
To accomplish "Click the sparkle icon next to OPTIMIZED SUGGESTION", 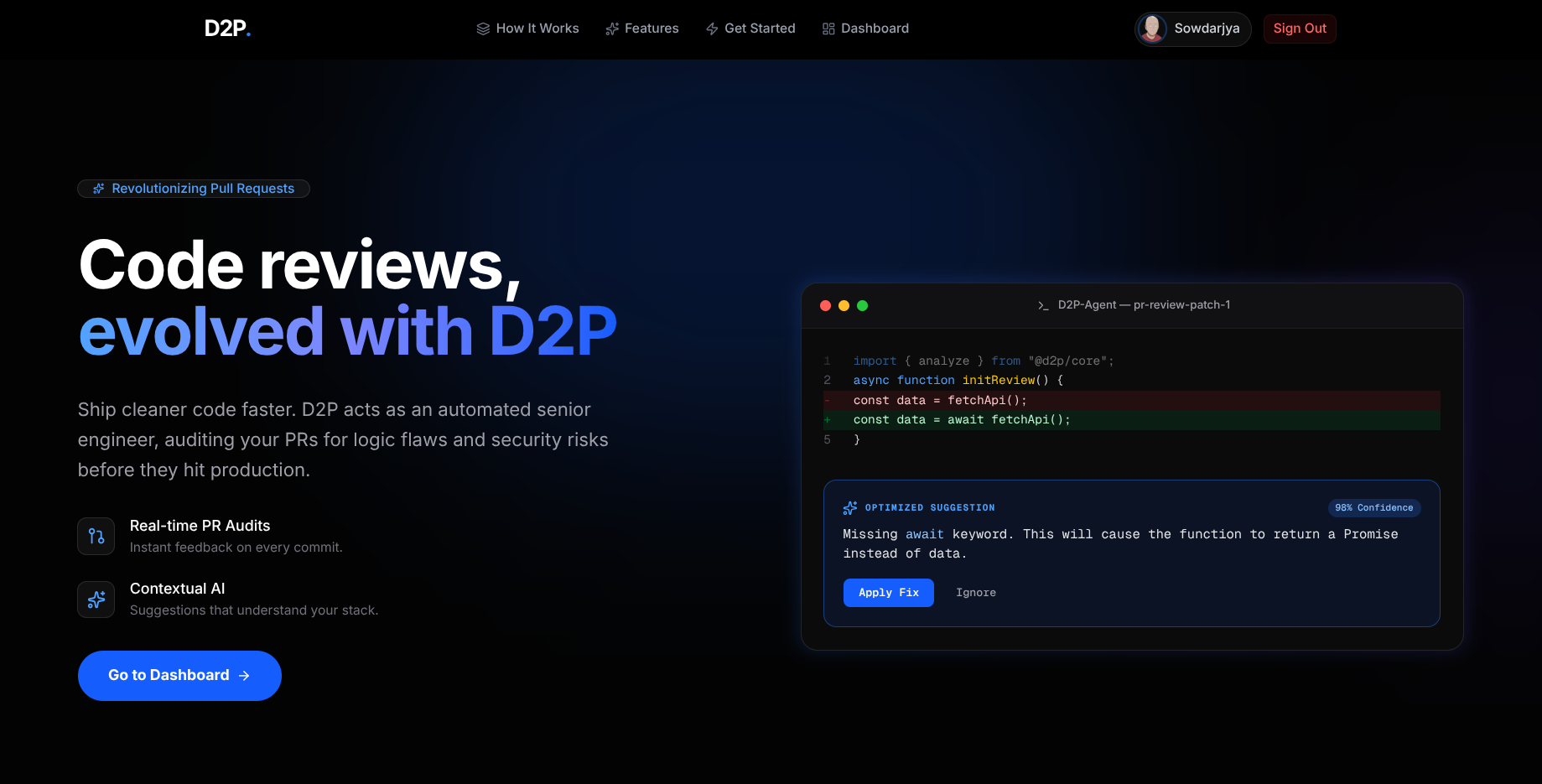I will click(x=849, y=507).
